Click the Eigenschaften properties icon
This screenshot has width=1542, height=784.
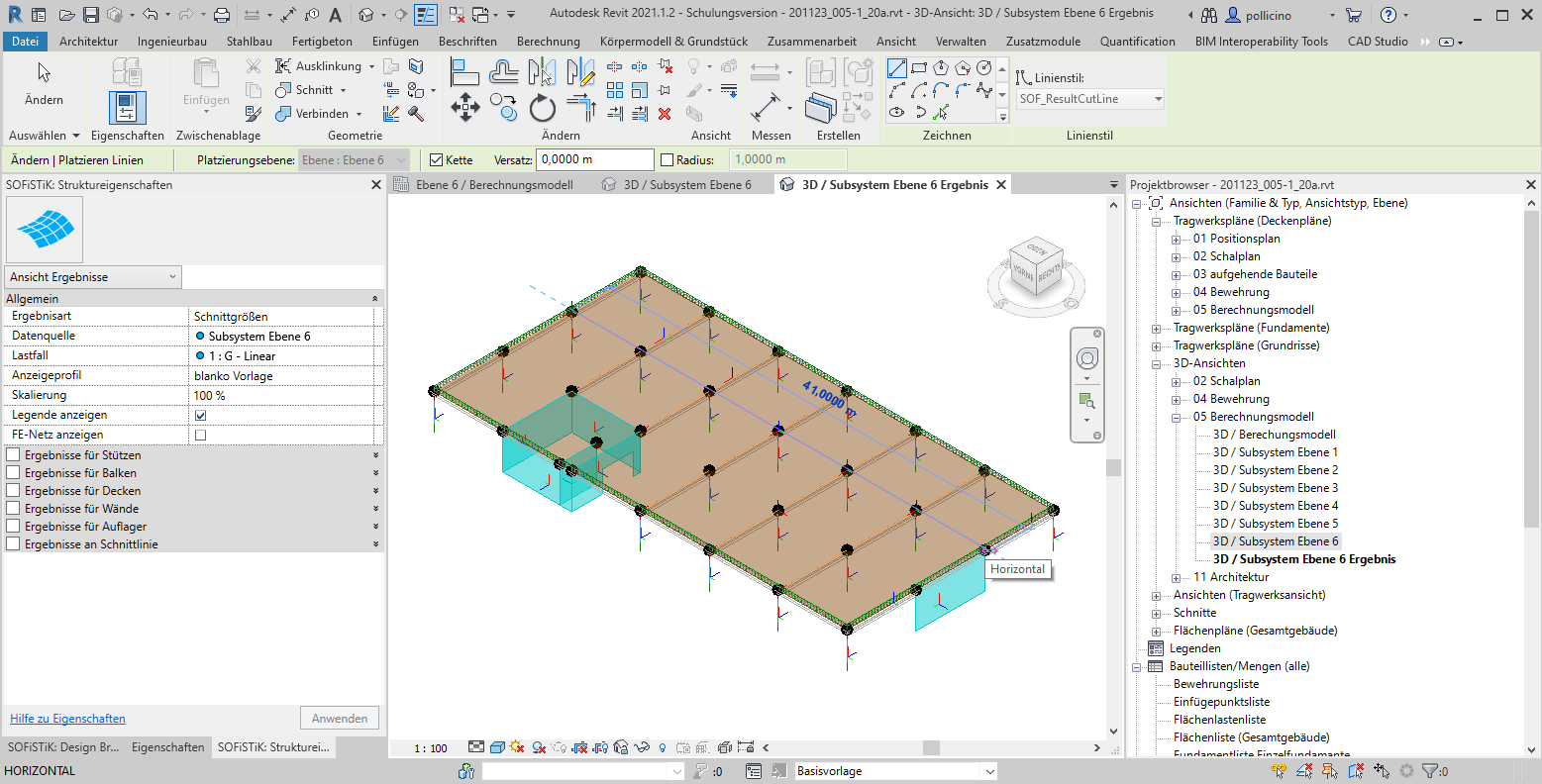click(x=127, y=107)
